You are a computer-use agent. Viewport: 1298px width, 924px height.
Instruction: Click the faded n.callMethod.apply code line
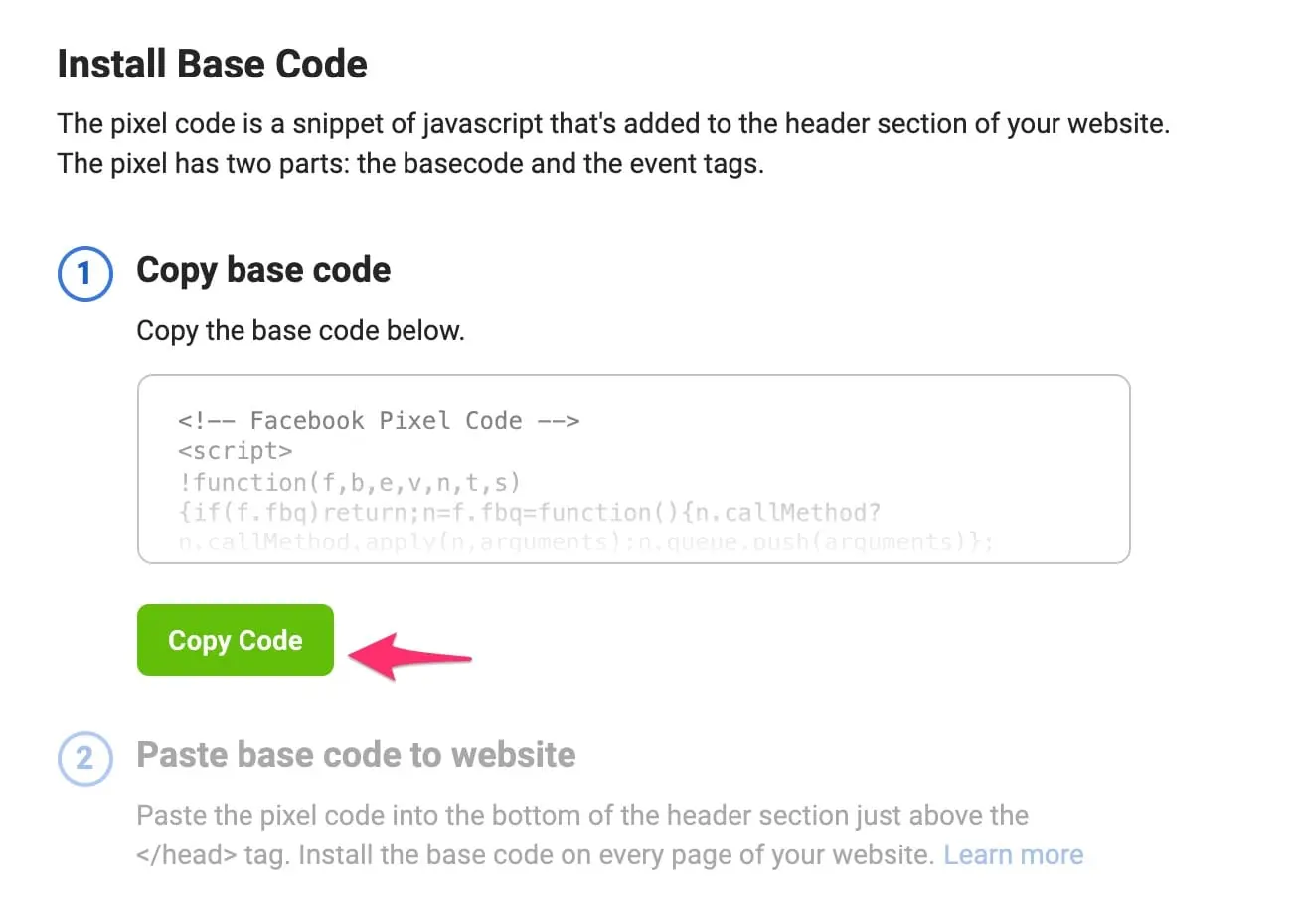[x=585, y=541]
